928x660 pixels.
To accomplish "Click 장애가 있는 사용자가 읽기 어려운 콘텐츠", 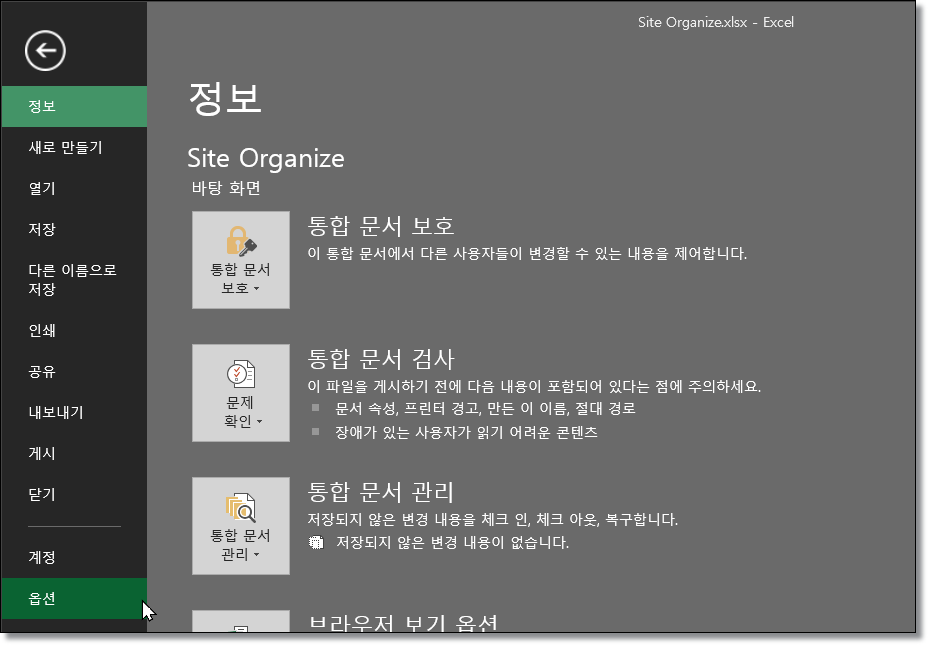I will [466, 433].
